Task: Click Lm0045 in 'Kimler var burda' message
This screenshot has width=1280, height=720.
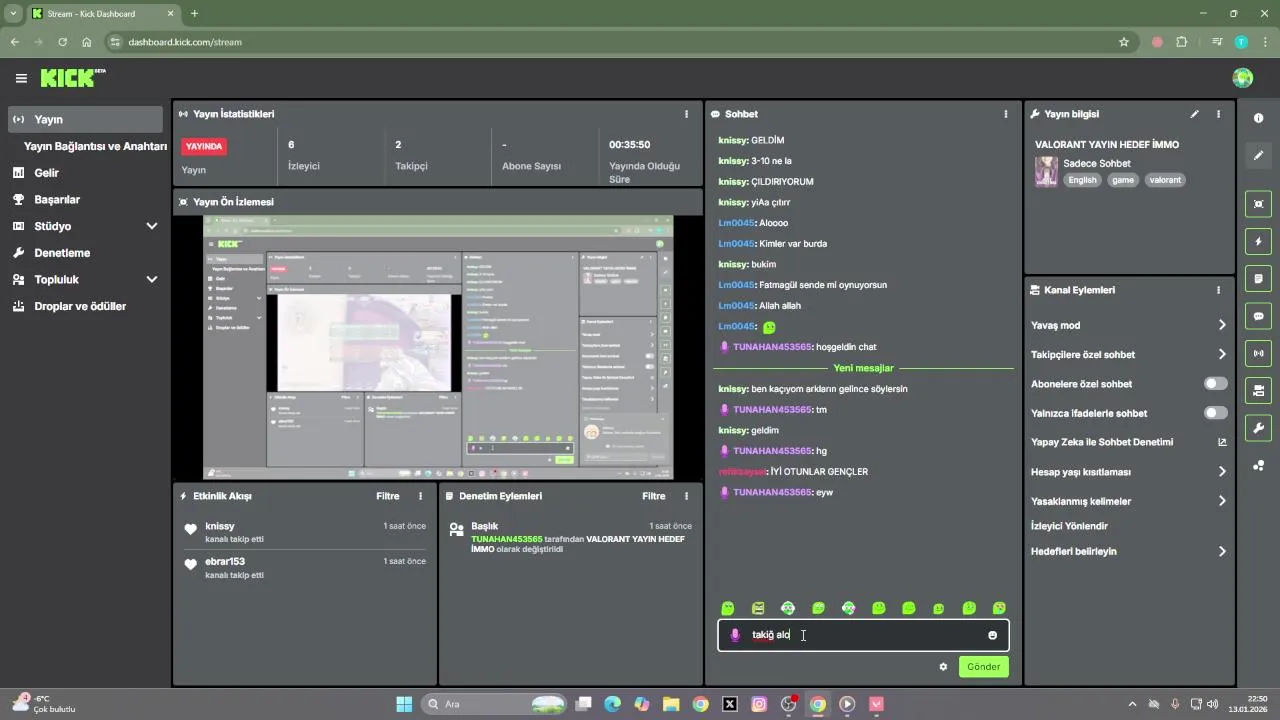Action: click(x=736, y=243)
